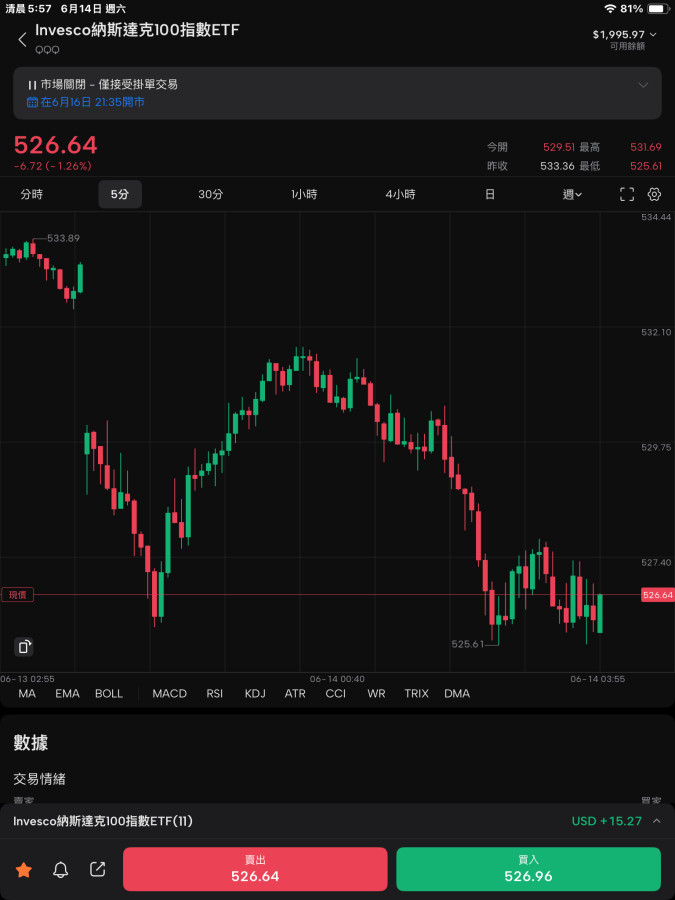Tap the rotate chart icon
This screenshot has width=675, height=900.
click(24, 646)
